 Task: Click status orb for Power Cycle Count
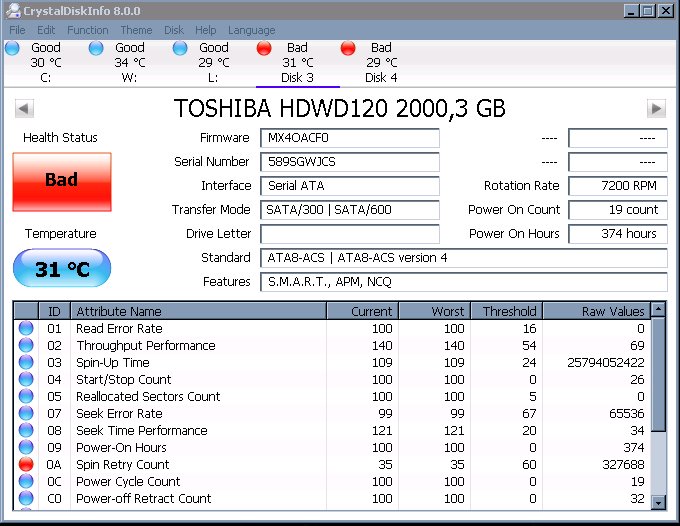(x=26, y=481)
